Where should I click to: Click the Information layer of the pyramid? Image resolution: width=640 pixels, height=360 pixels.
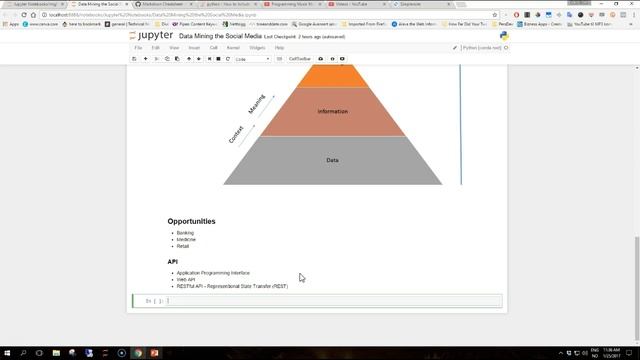[333, 111]
